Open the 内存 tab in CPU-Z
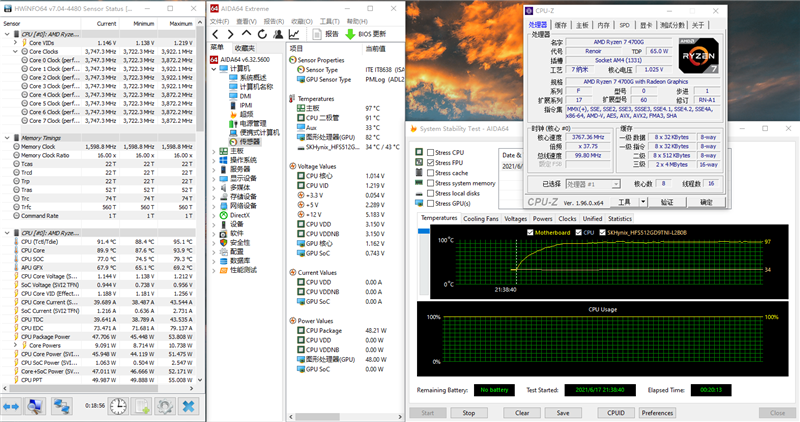The height and width of the screenshot is (422, 800). pos(603,25)
